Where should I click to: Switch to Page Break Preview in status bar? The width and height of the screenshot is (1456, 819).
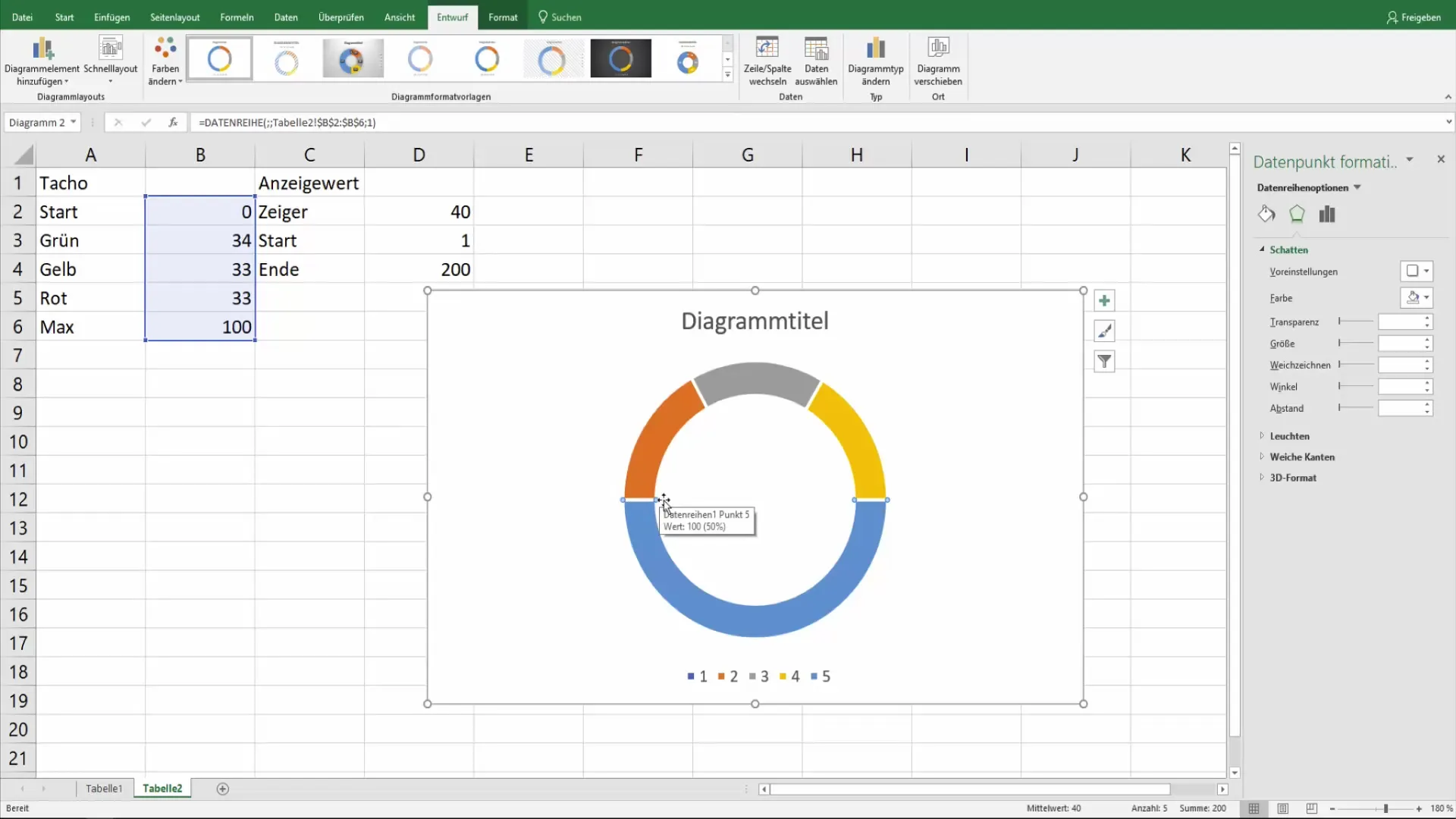click(1312, 809)
